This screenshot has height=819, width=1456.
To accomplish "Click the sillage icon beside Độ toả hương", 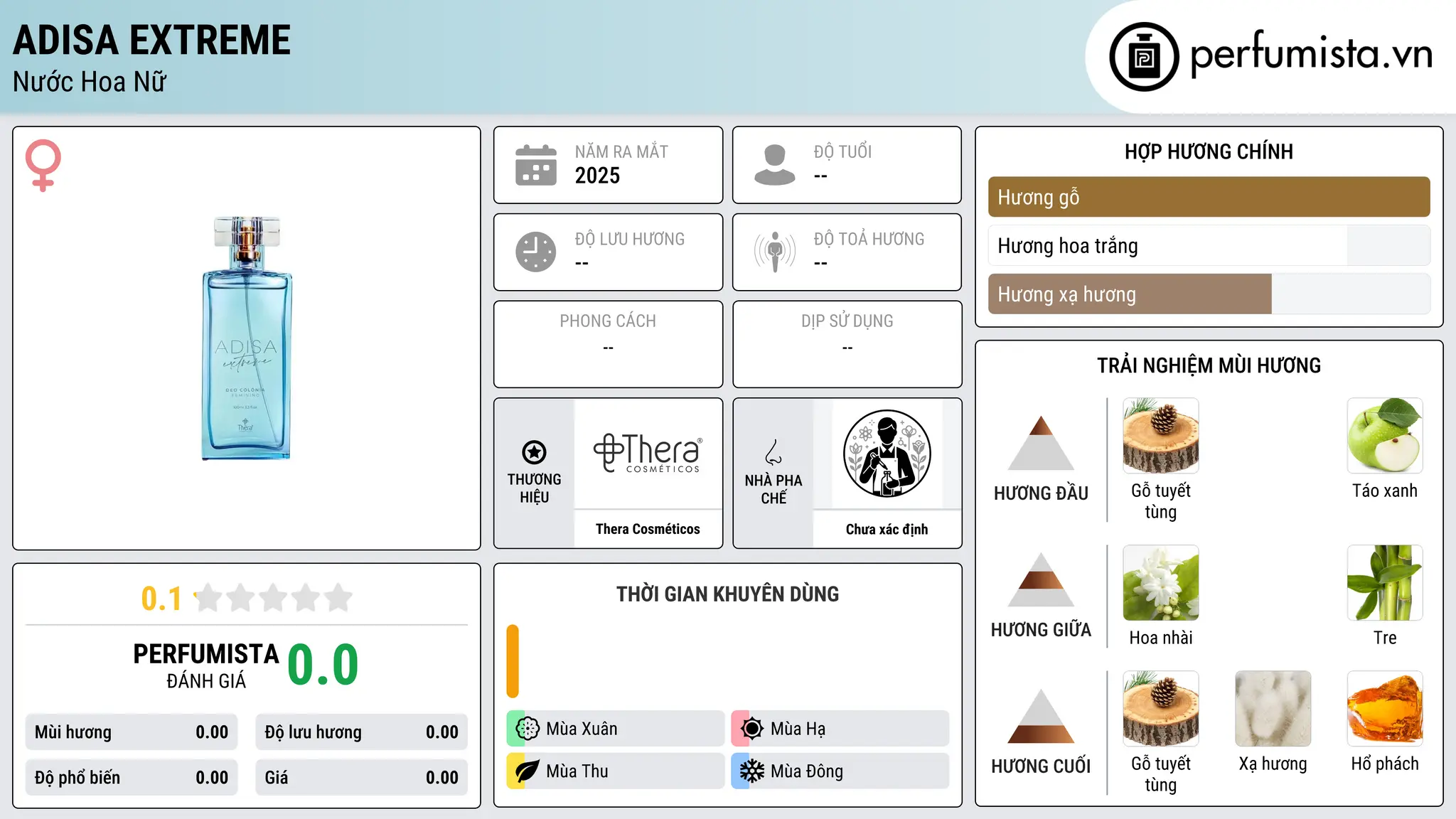I will [775, 252].
